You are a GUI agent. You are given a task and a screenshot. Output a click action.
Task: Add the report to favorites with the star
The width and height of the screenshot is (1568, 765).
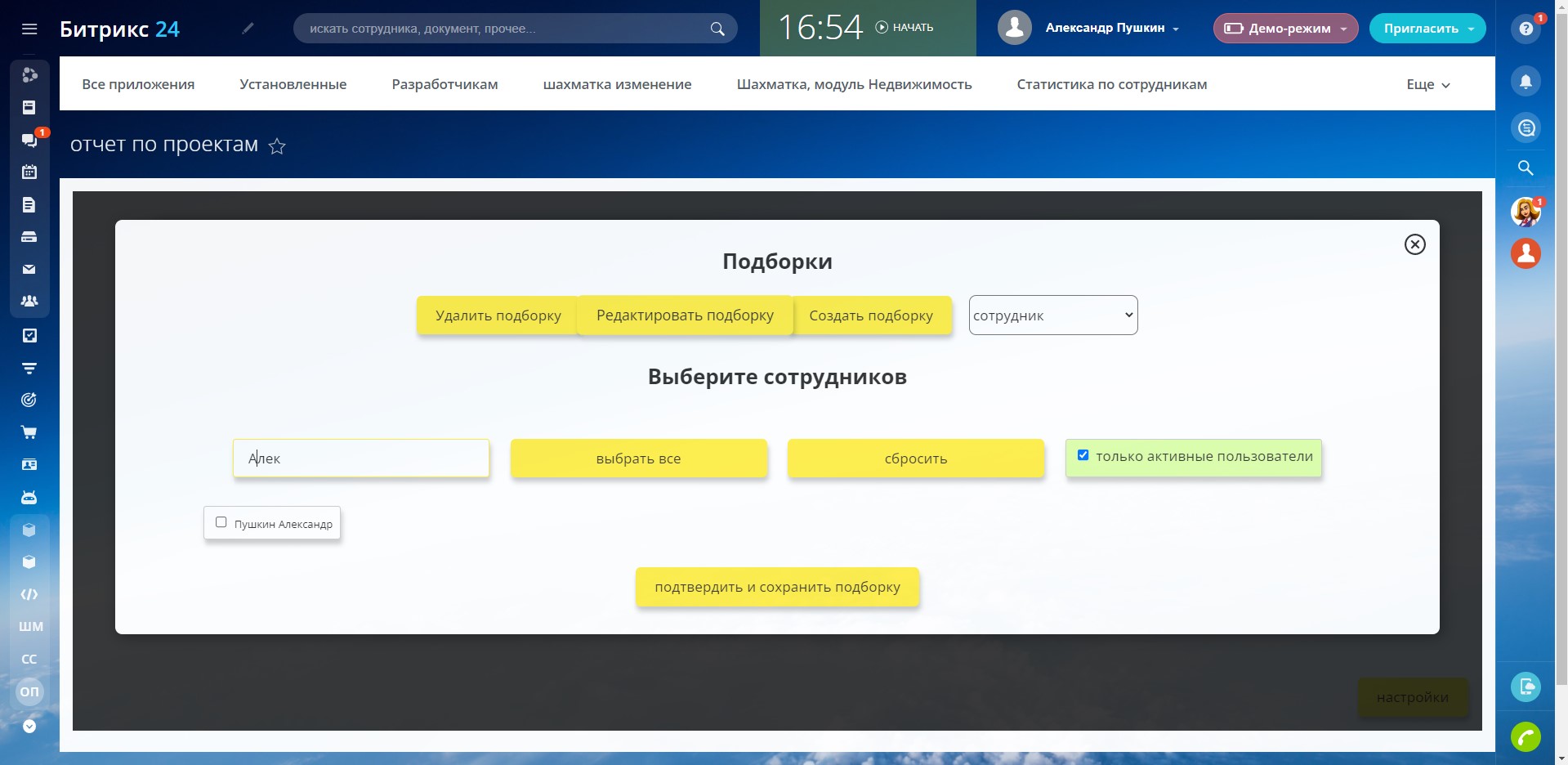(x=277, y=146)
